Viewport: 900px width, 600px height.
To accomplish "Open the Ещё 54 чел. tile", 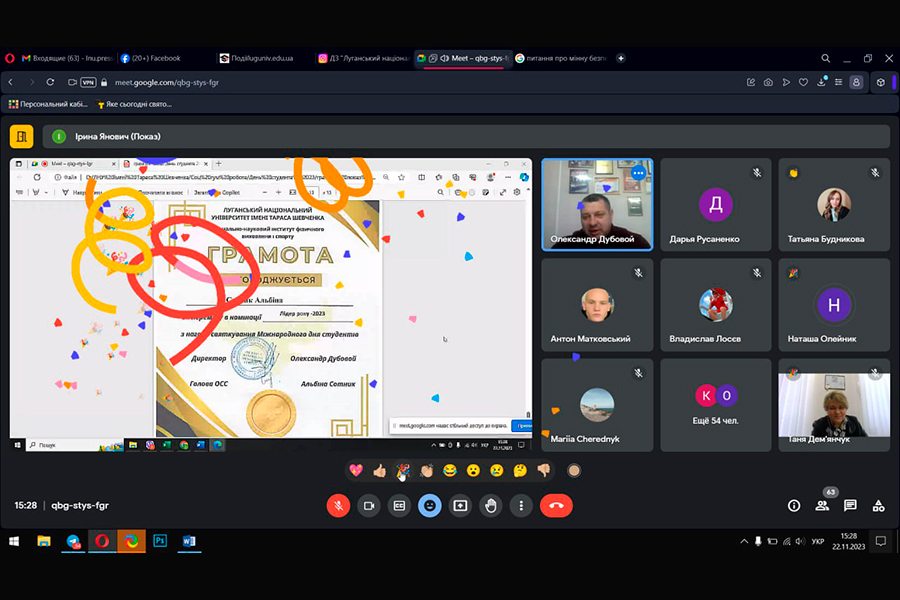I will (x=716, y=405).
